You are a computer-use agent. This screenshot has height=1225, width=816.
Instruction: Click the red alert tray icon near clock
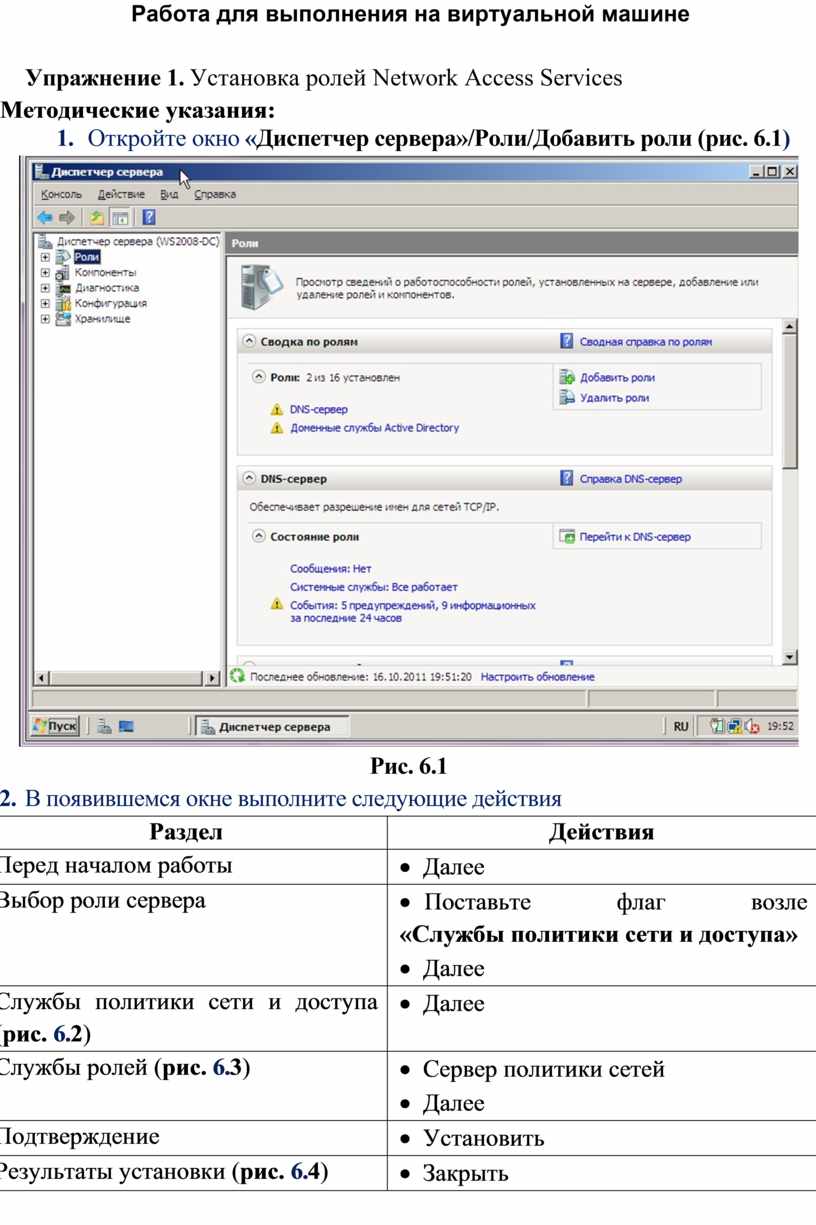pos(750,728)
